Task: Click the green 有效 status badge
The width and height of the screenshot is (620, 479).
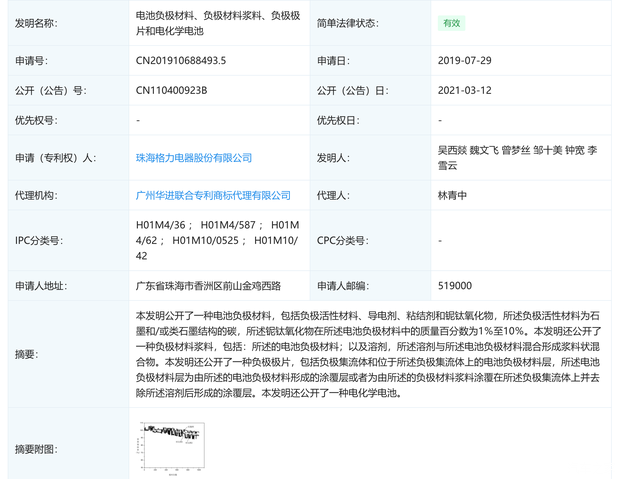Action: click(452, 23)
